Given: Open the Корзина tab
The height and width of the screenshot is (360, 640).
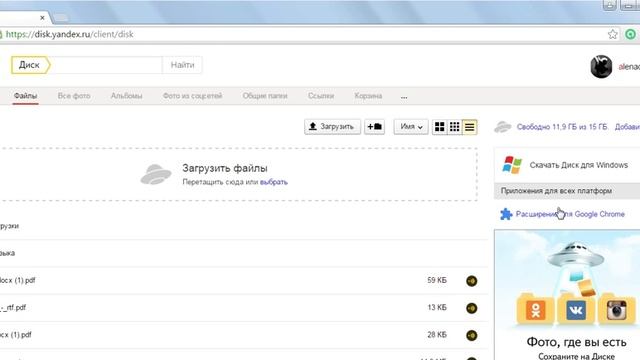Looking at the screenshot, I should coord(368,96).
